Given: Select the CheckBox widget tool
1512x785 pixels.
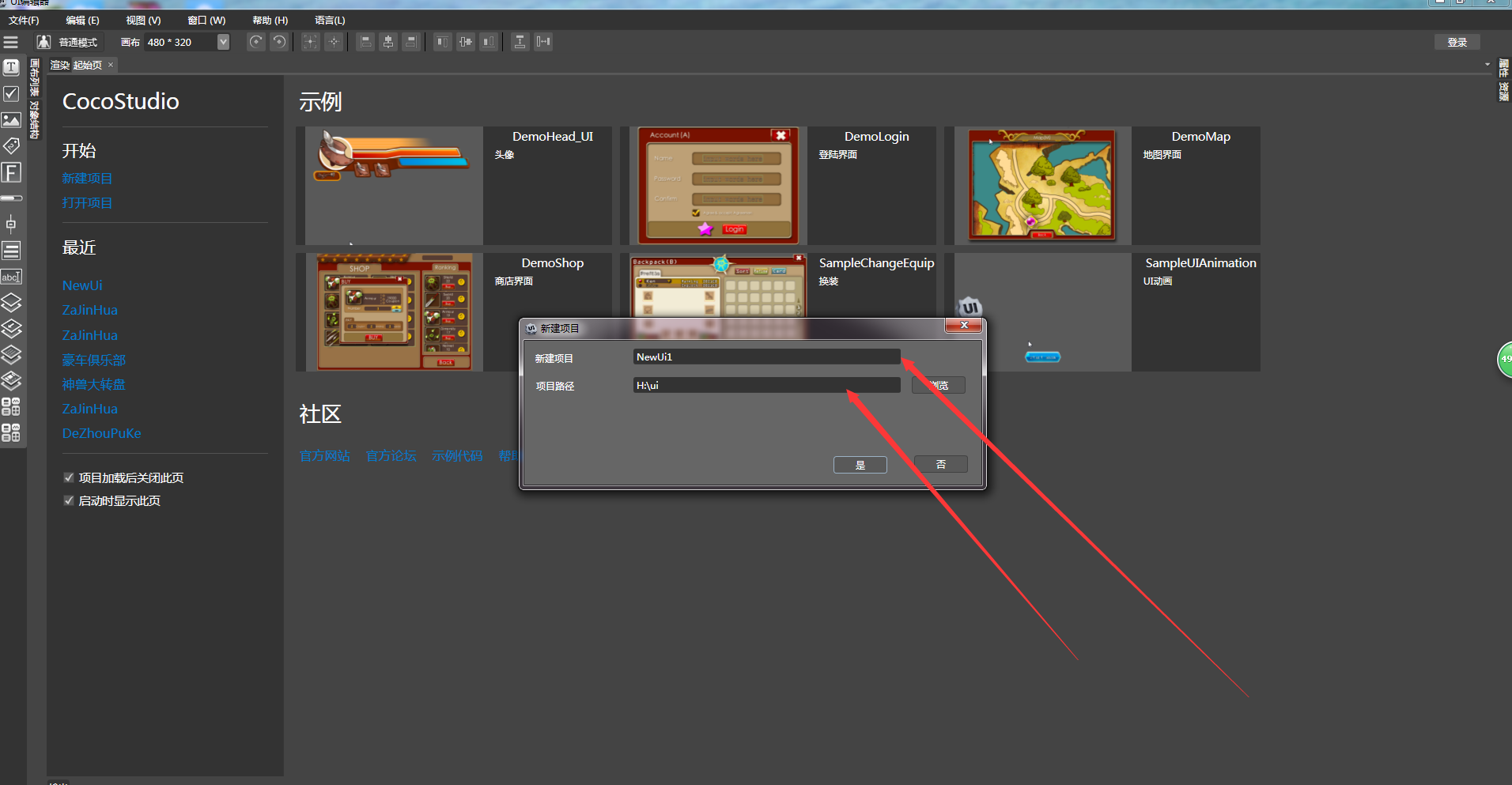Looking at the screenshot, I should click(11, 94).
